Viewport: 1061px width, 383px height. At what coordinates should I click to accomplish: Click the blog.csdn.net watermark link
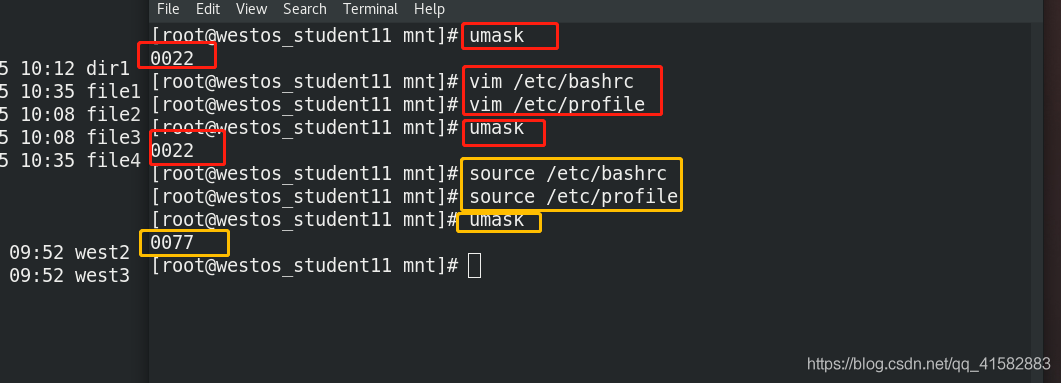tap(929, 363)
